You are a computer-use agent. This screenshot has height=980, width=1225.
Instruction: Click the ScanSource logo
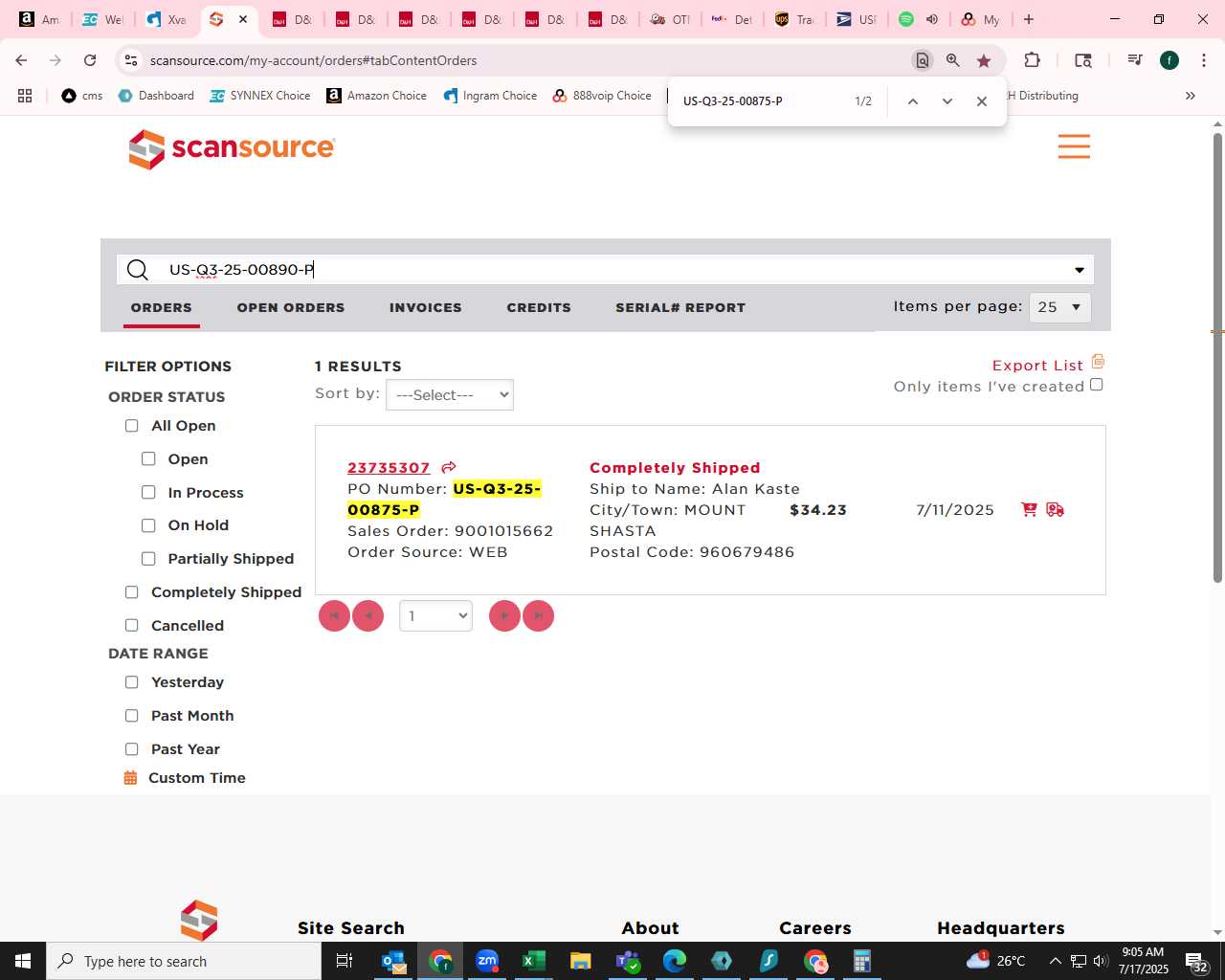point(232,148)
